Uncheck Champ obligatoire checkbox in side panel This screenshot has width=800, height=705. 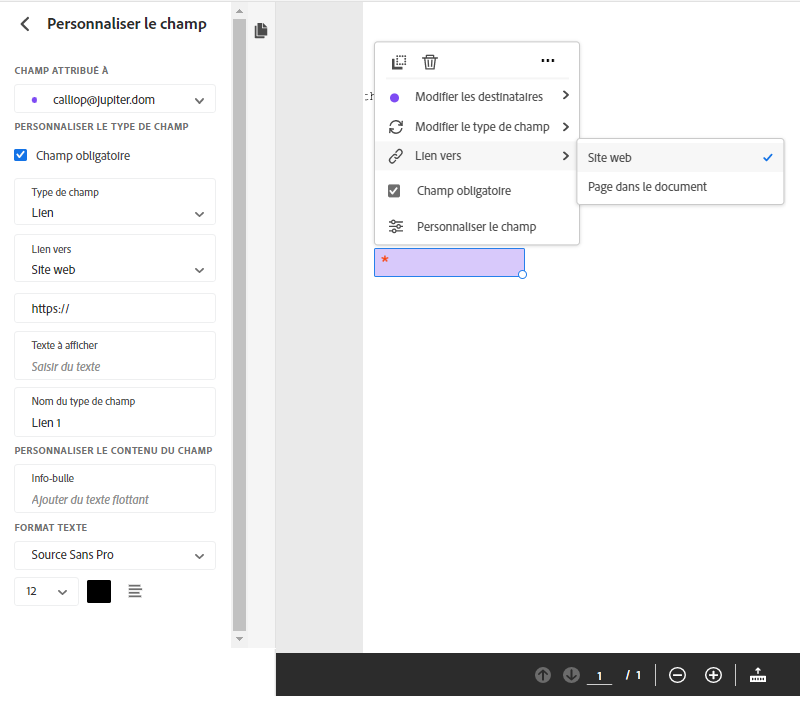(21, 155)
